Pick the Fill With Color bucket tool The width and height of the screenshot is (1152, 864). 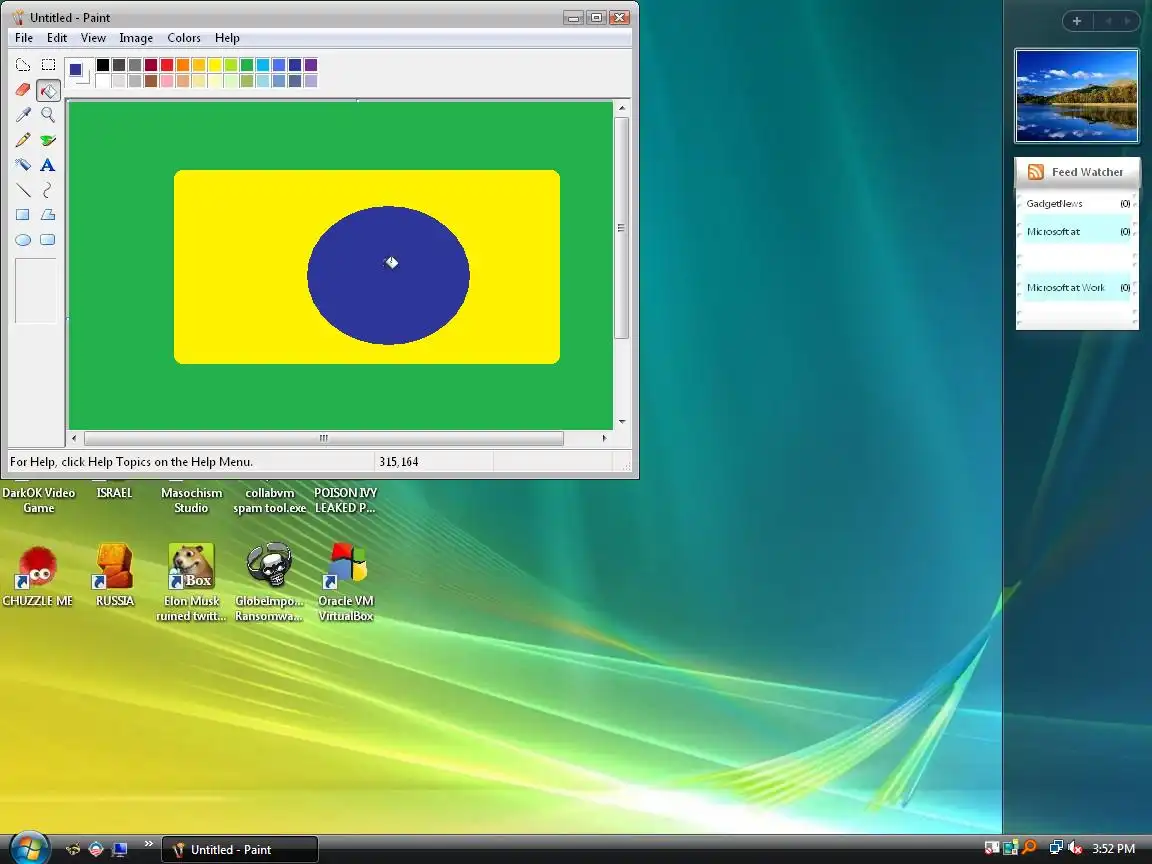[48, 90]
